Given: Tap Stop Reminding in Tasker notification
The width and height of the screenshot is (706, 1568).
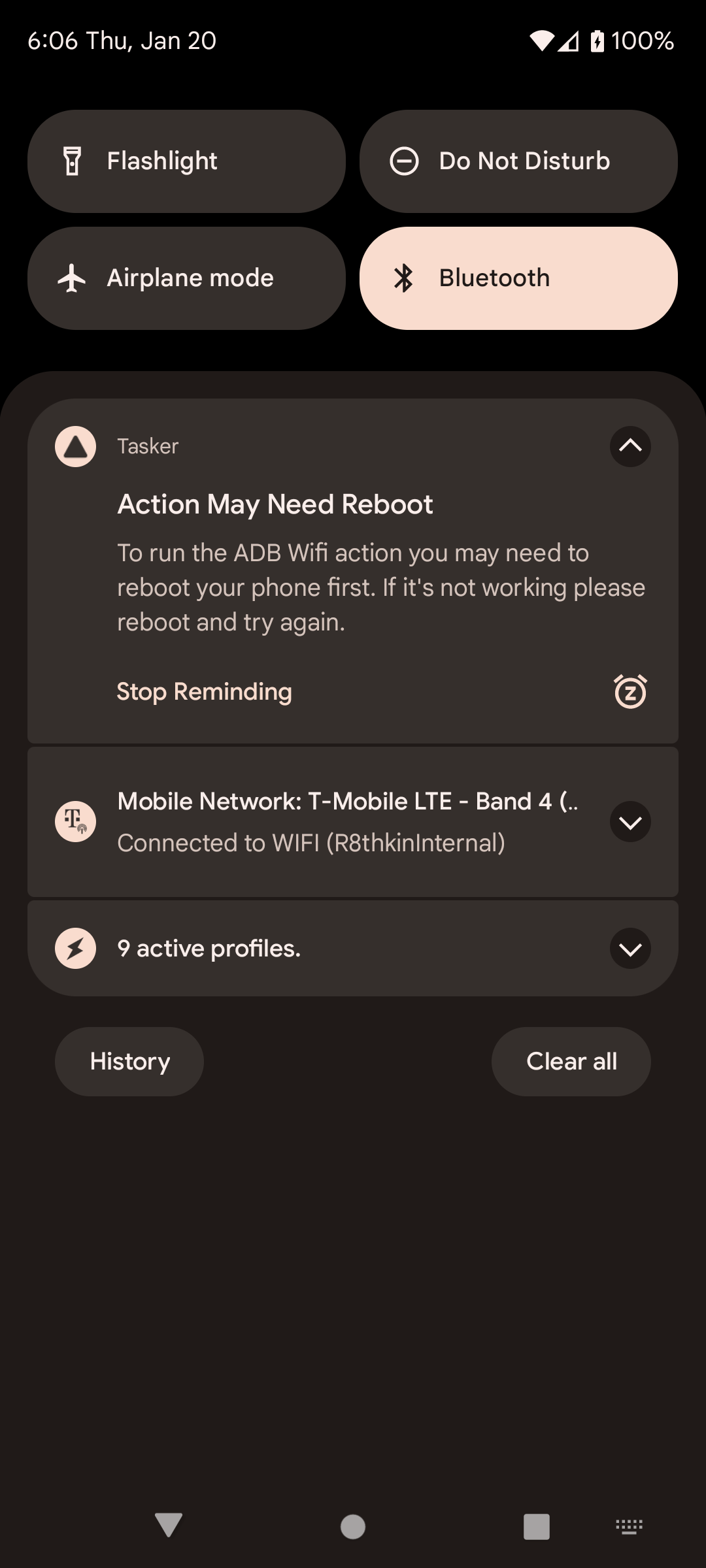Looking at the screenshot, I should [x=204, y=691].
